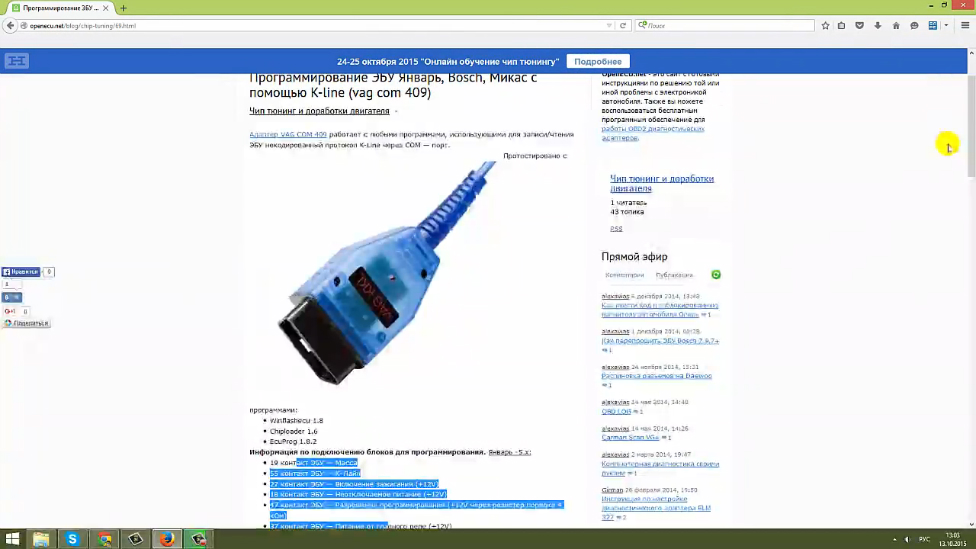Click the Chiploader 1.6 list item
The height and width of the screenshot is (549, 976).
293,431
